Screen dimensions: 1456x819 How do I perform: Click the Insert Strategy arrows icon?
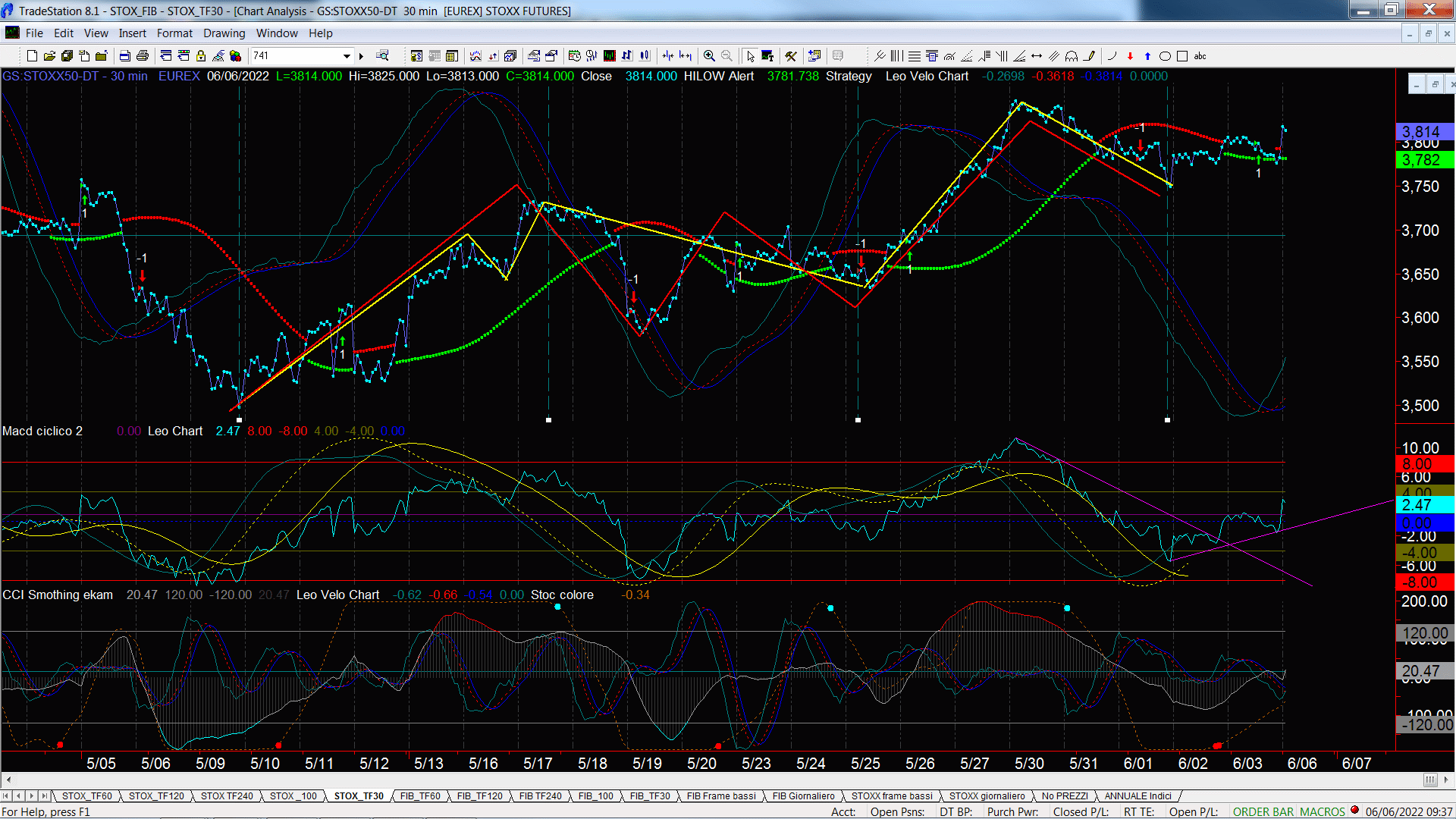493,56
